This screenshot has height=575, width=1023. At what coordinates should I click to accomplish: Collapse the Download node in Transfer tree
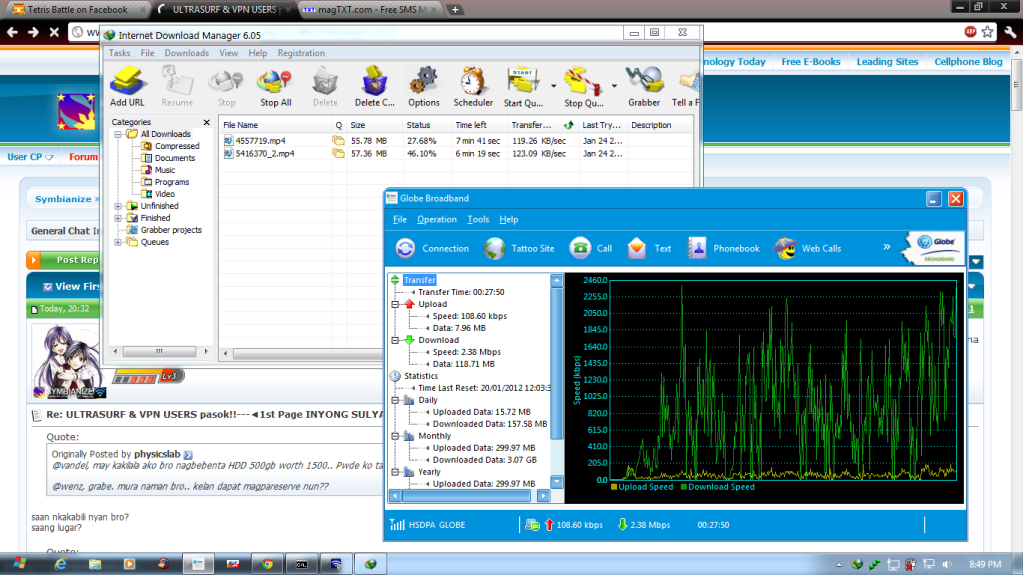[x=395, y=340]
